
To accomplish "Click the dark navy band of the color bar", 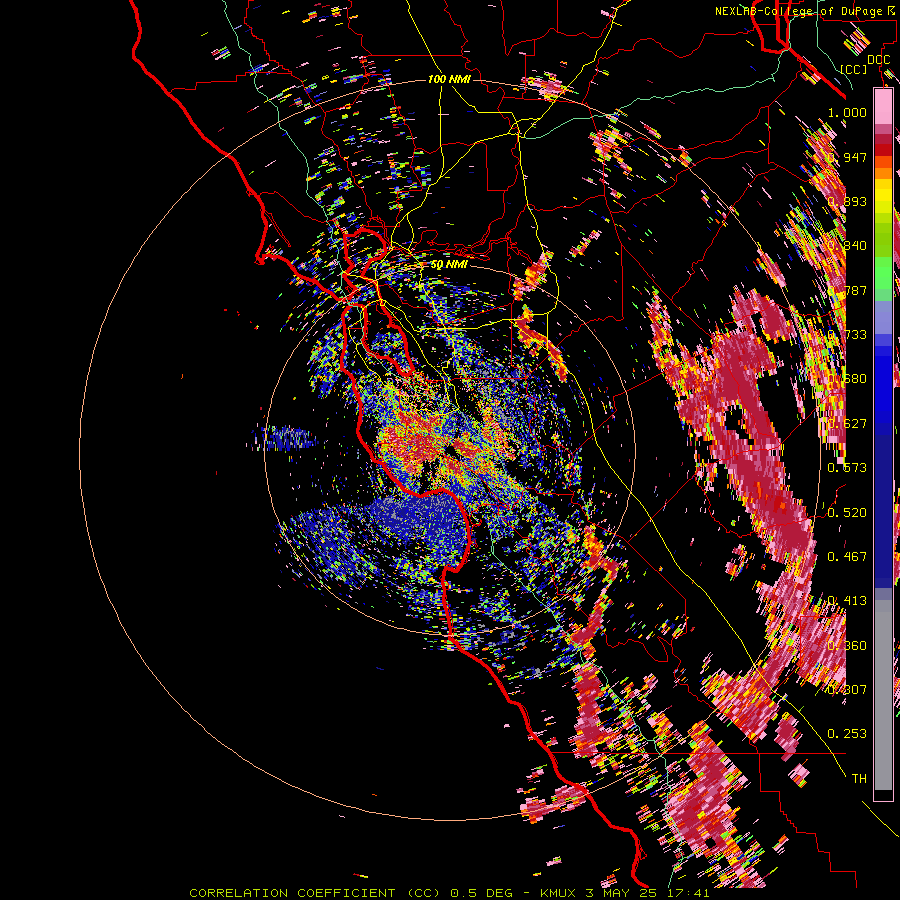I will (883, 505).
